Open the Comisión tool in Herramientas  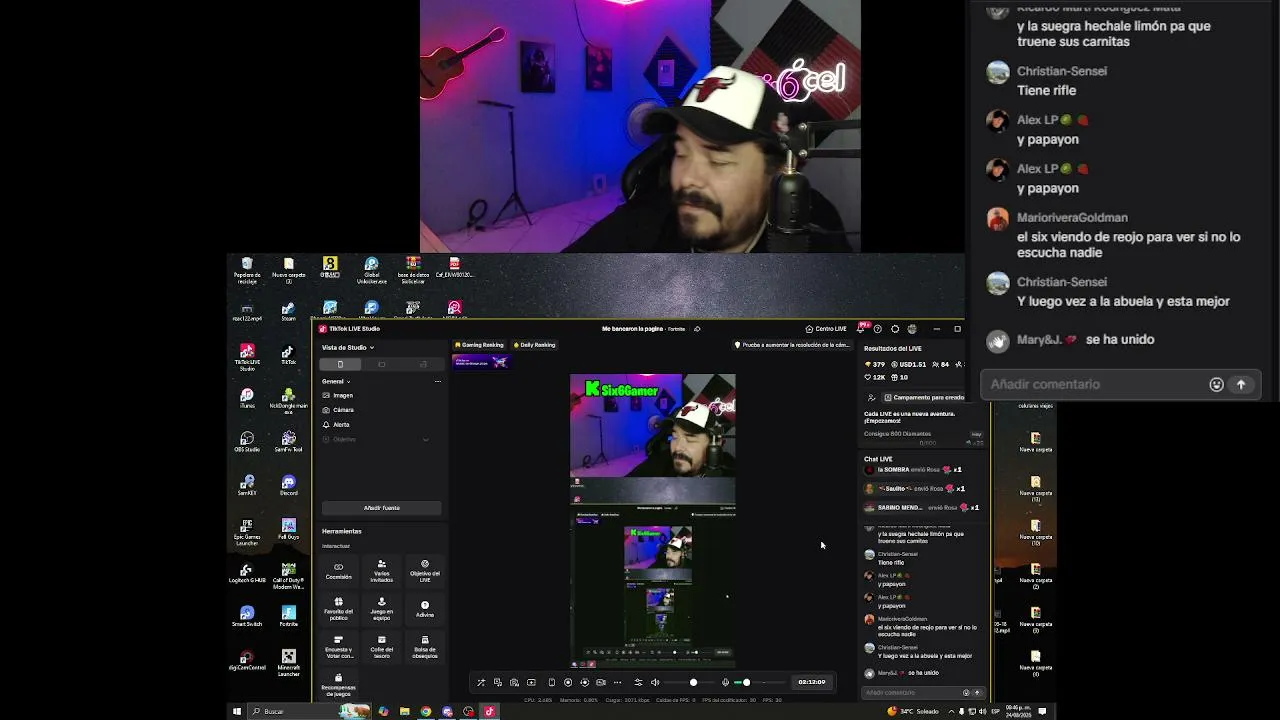click(338, 570)
